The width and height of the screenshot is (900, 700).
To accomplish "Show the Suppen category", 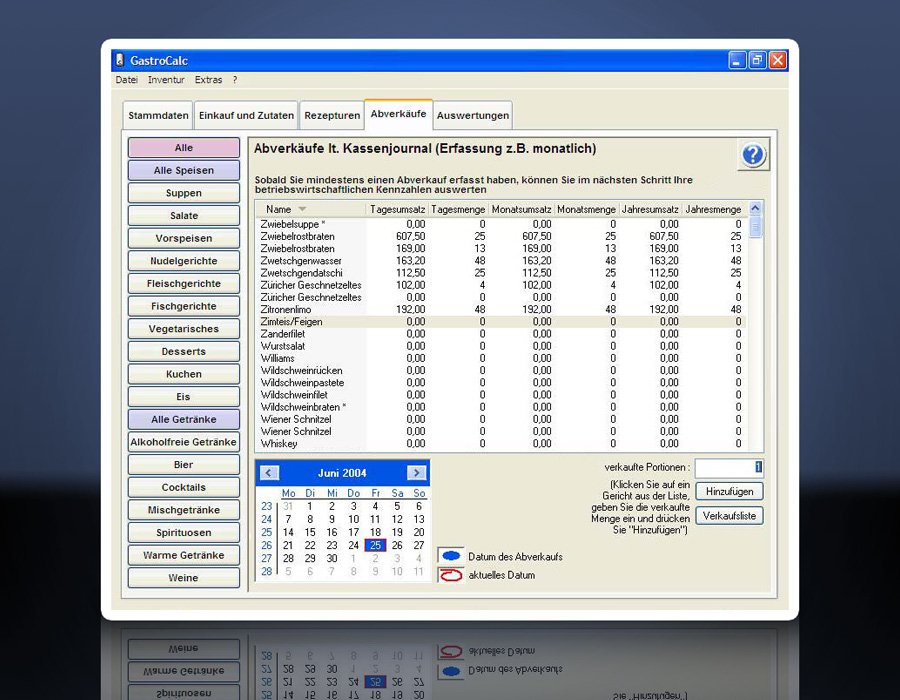I will pos(184,193).
